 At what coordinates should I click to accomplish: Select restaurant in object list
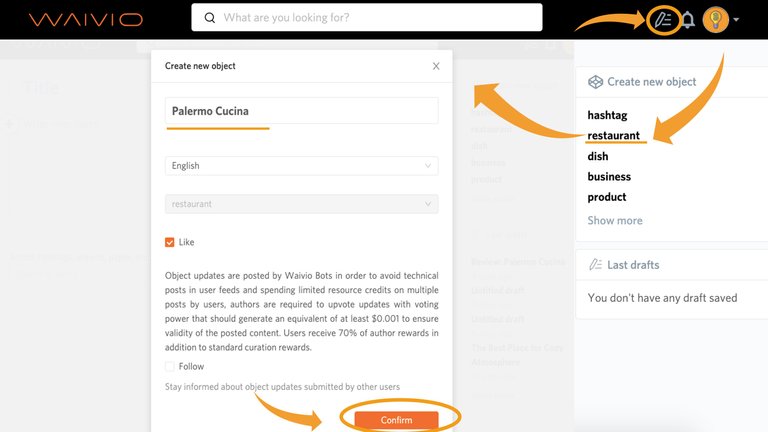pos(613,135)
